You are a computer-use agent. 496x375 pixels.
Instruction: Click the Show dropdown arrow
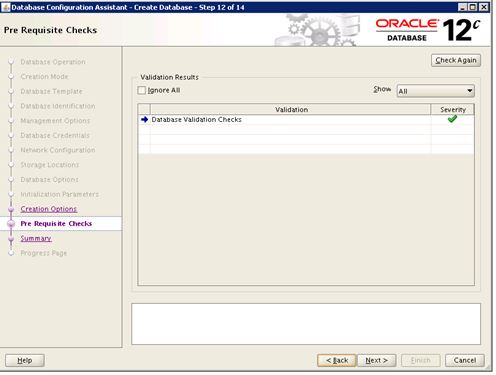[x=469, y=91]
